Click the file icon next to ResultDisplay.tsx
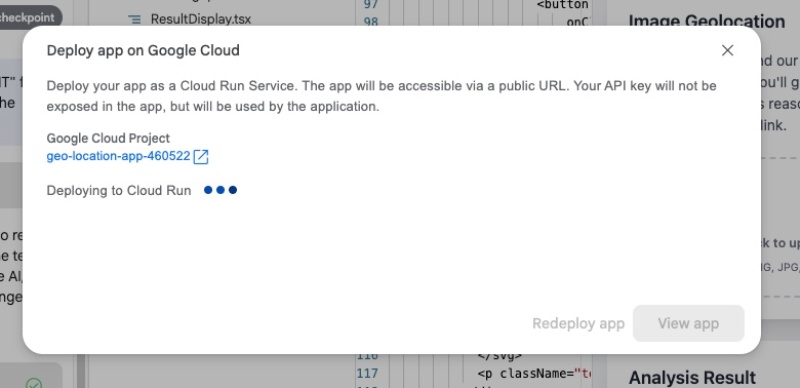The height and width of the screenshot is (388, 800). pyautogui.click(x=135, y=19)
